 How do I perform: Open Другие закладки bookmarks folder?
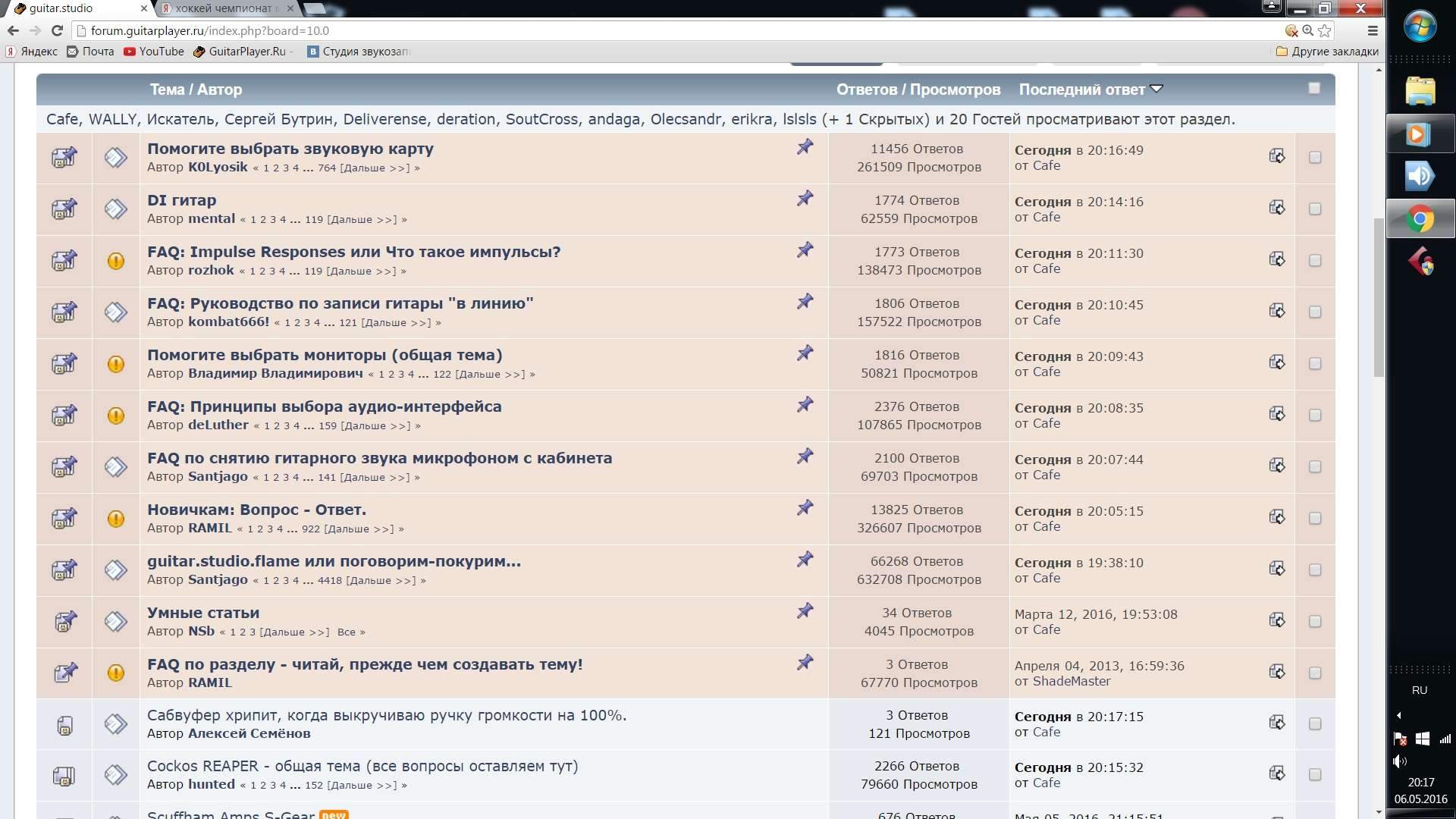click(x=1327, y=52)
